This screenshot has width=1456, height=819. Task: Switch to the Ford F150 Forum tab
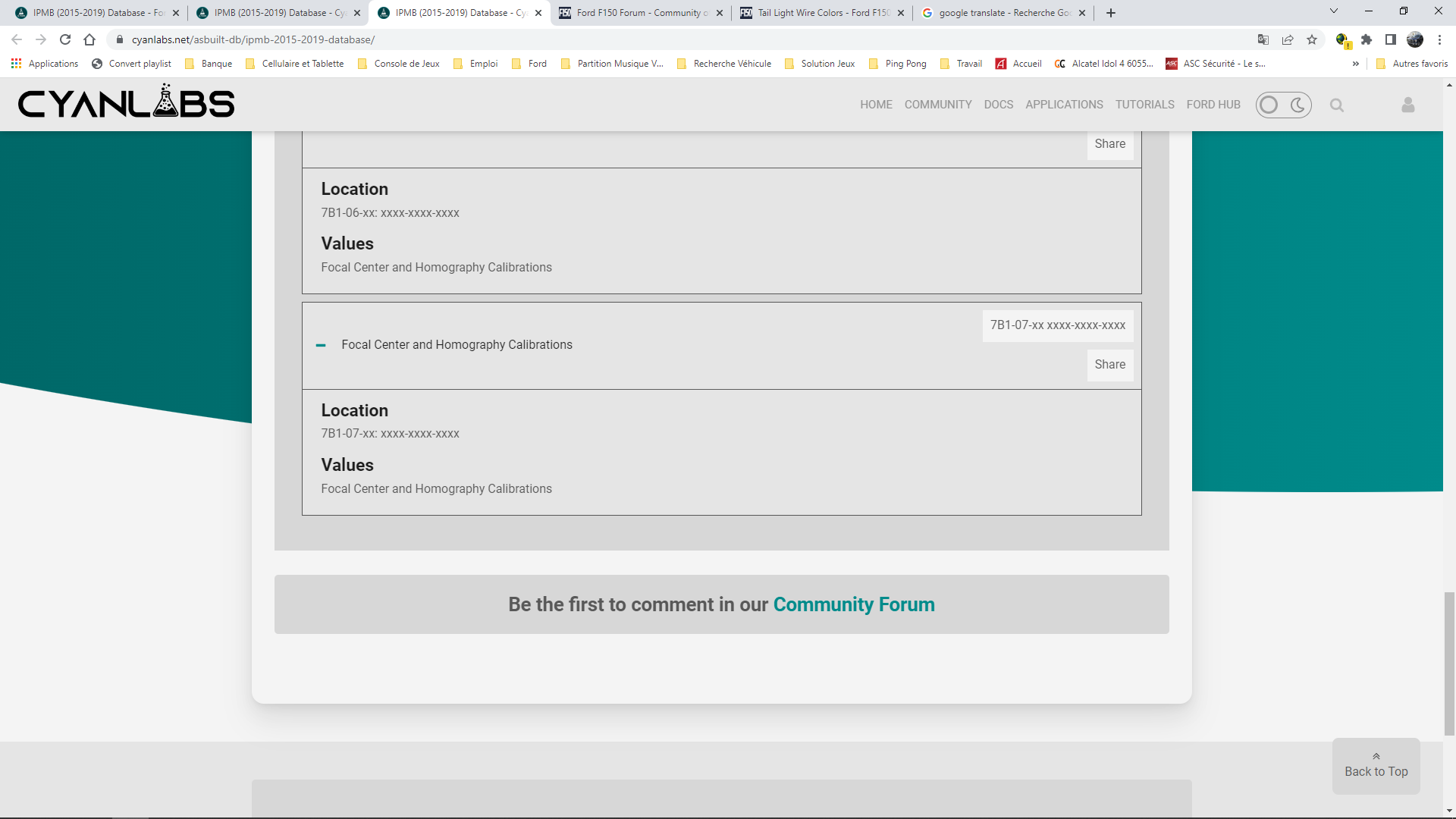tap(641, 13)
